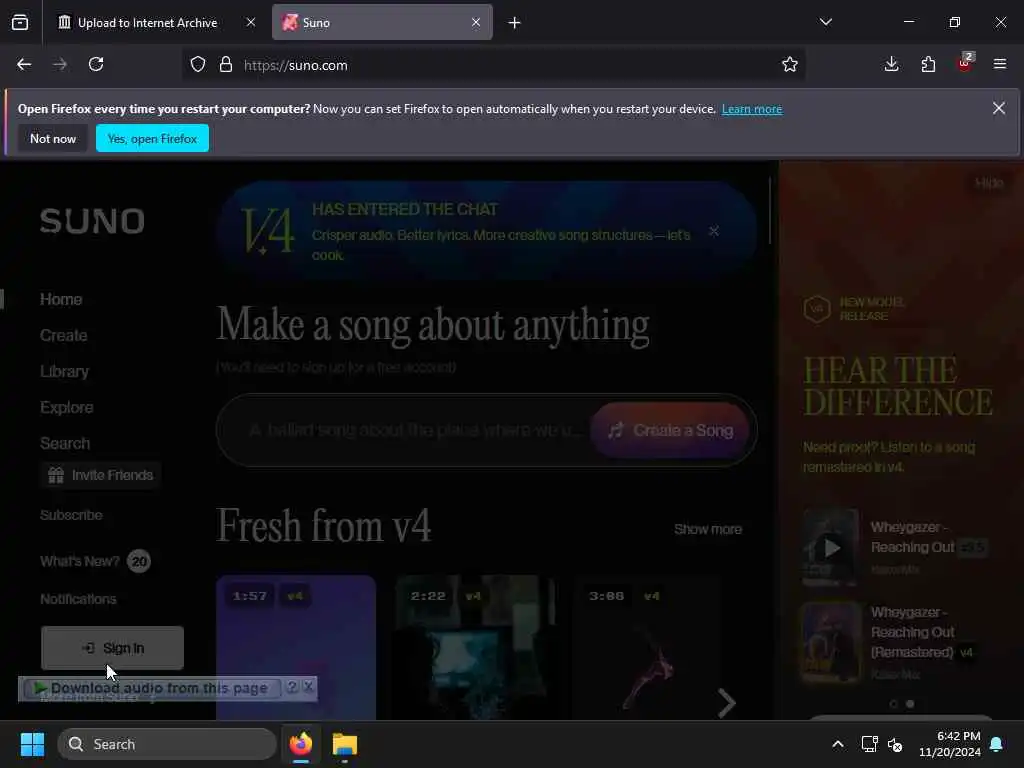Viewport: 1024px width, 768px height.
Task: Open File Explorer from the taskbar
Action: [x=345, y=744]
